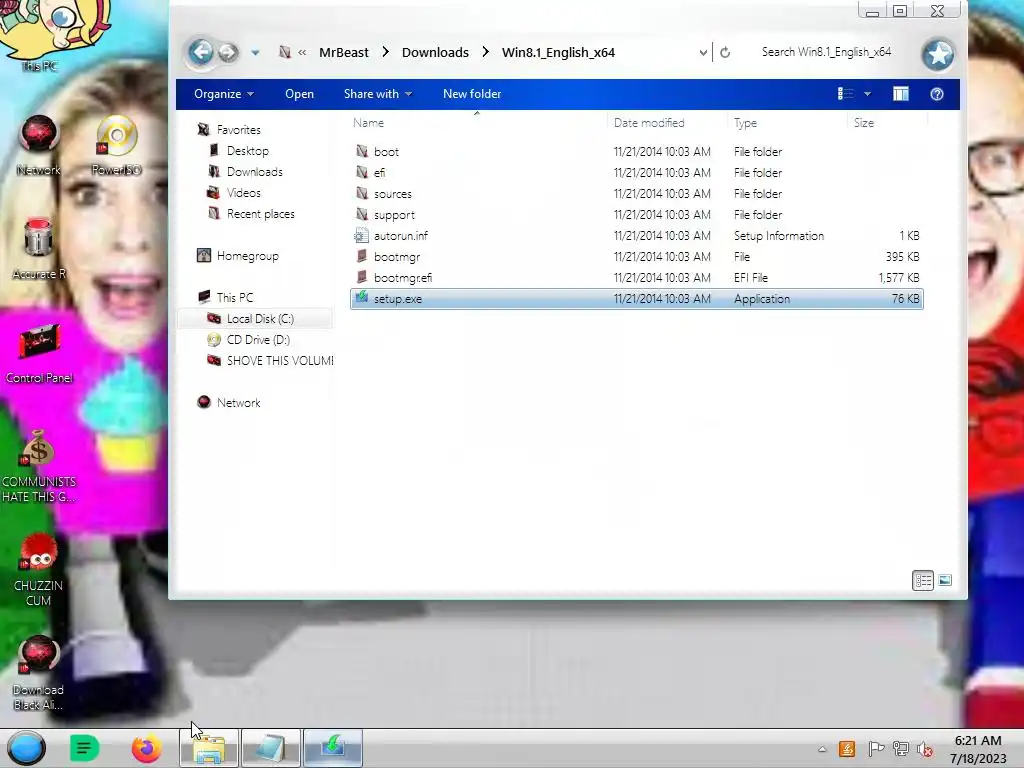Select autorun.inf file icon
The image size is (1024, 768).
[362, 235]
